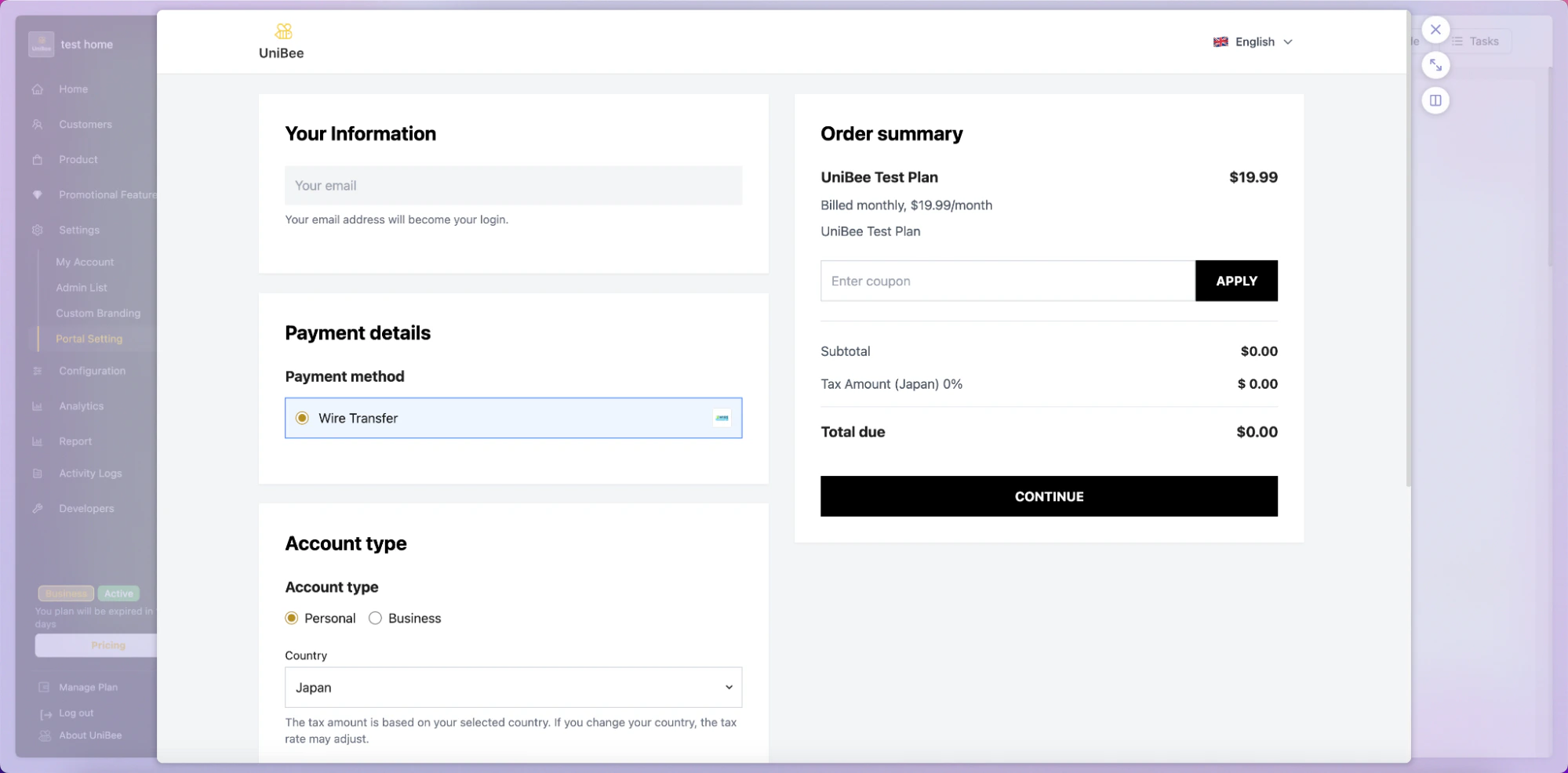Click the UniBee bee logo
This screenshot has width=1568, height=773.
[x=281, y=31]
